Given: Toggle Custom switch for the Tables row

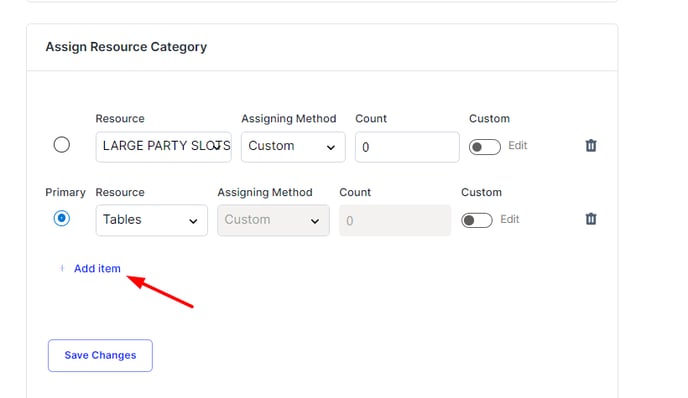Looking at the screenshot, I should 477,220.
